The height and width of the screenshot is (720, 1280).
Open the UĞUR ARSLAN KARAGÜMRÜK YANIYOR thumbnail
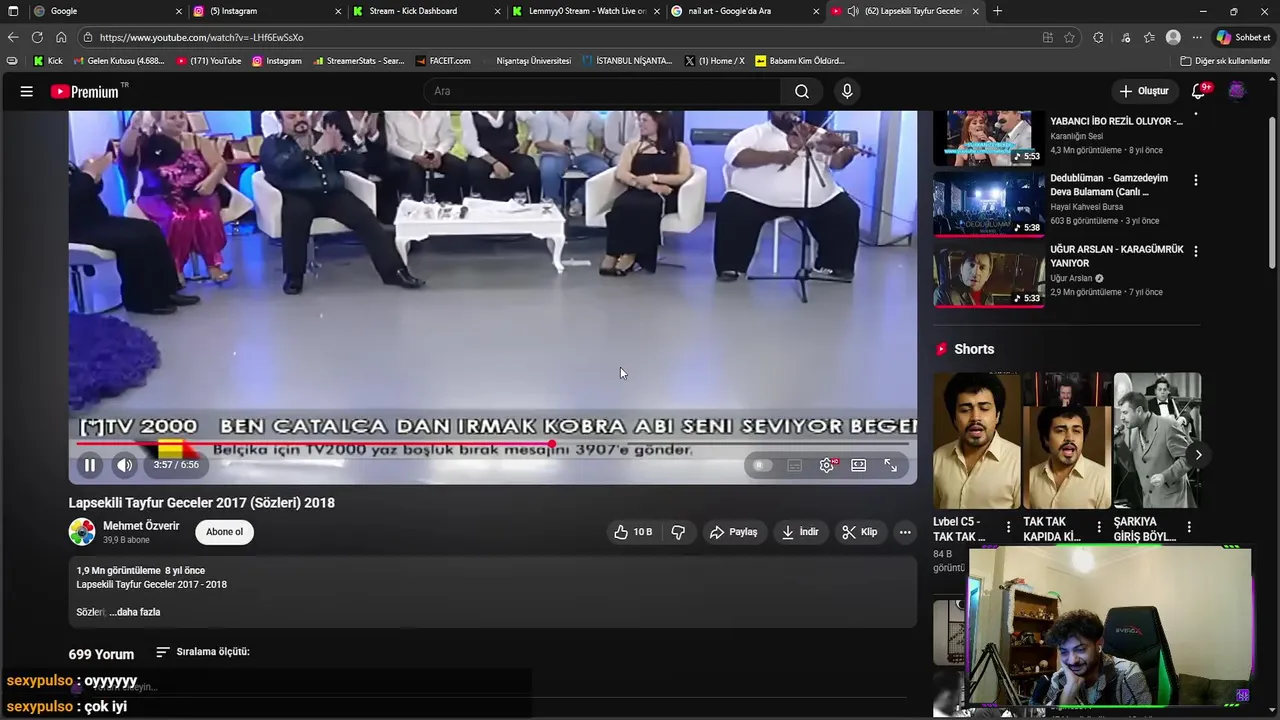[989, 275]
